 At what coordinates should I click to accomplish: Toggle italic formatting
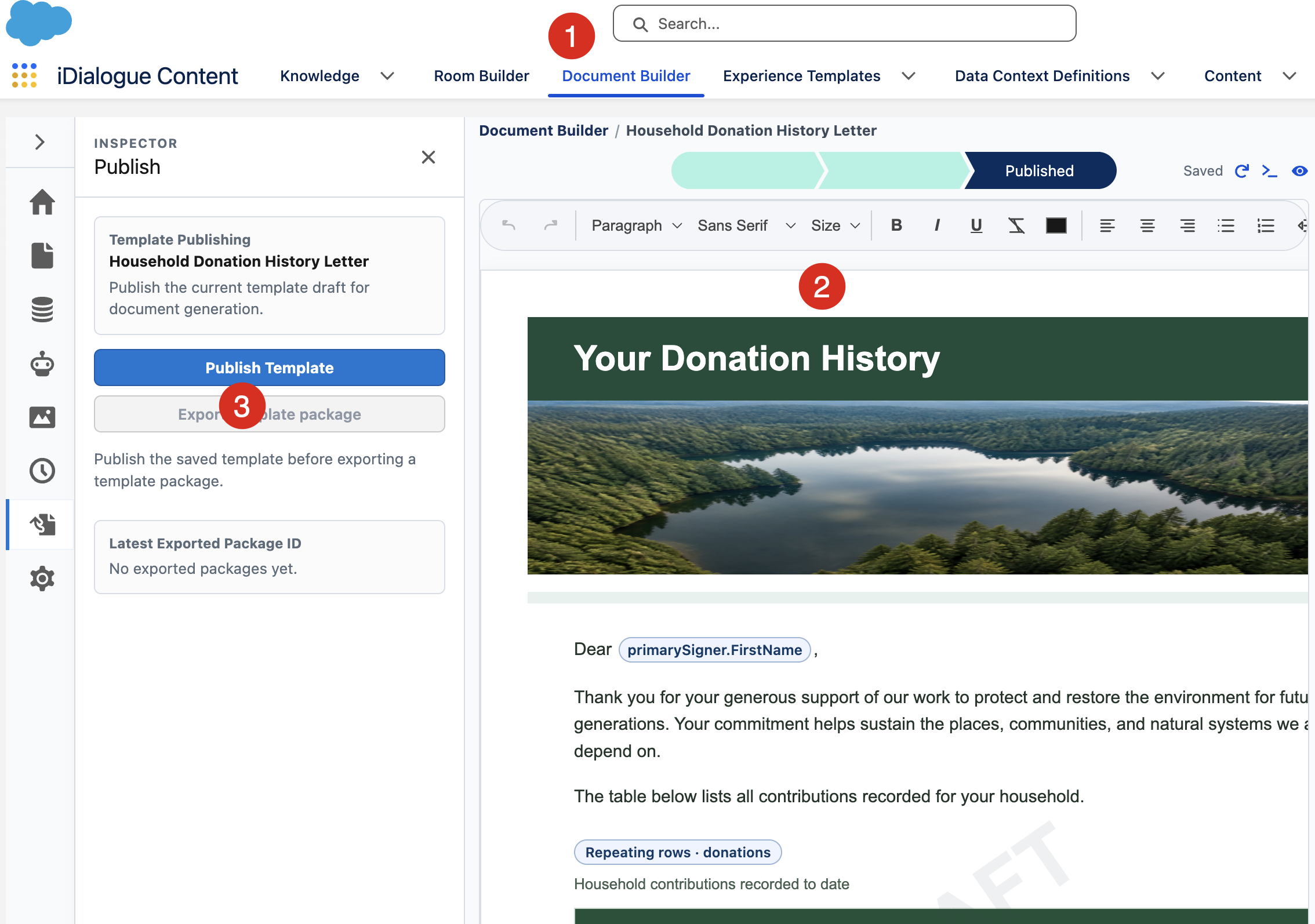tap(937, 225)
